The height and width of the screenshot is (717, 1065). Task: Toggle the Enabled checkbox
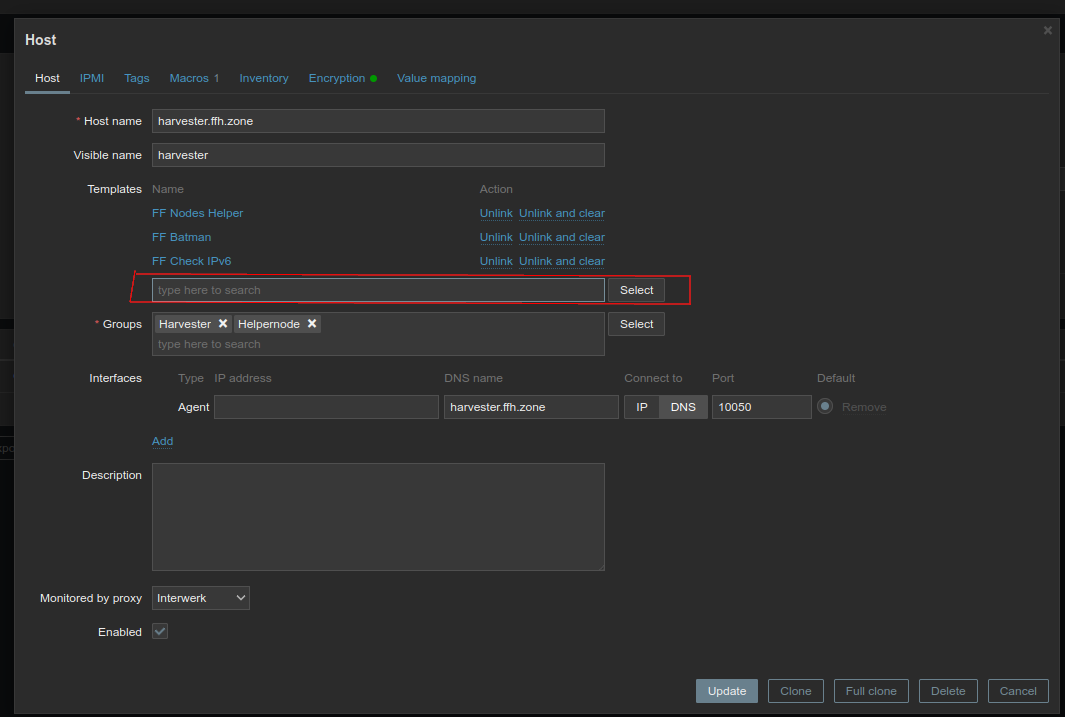(x=160, y=632)
